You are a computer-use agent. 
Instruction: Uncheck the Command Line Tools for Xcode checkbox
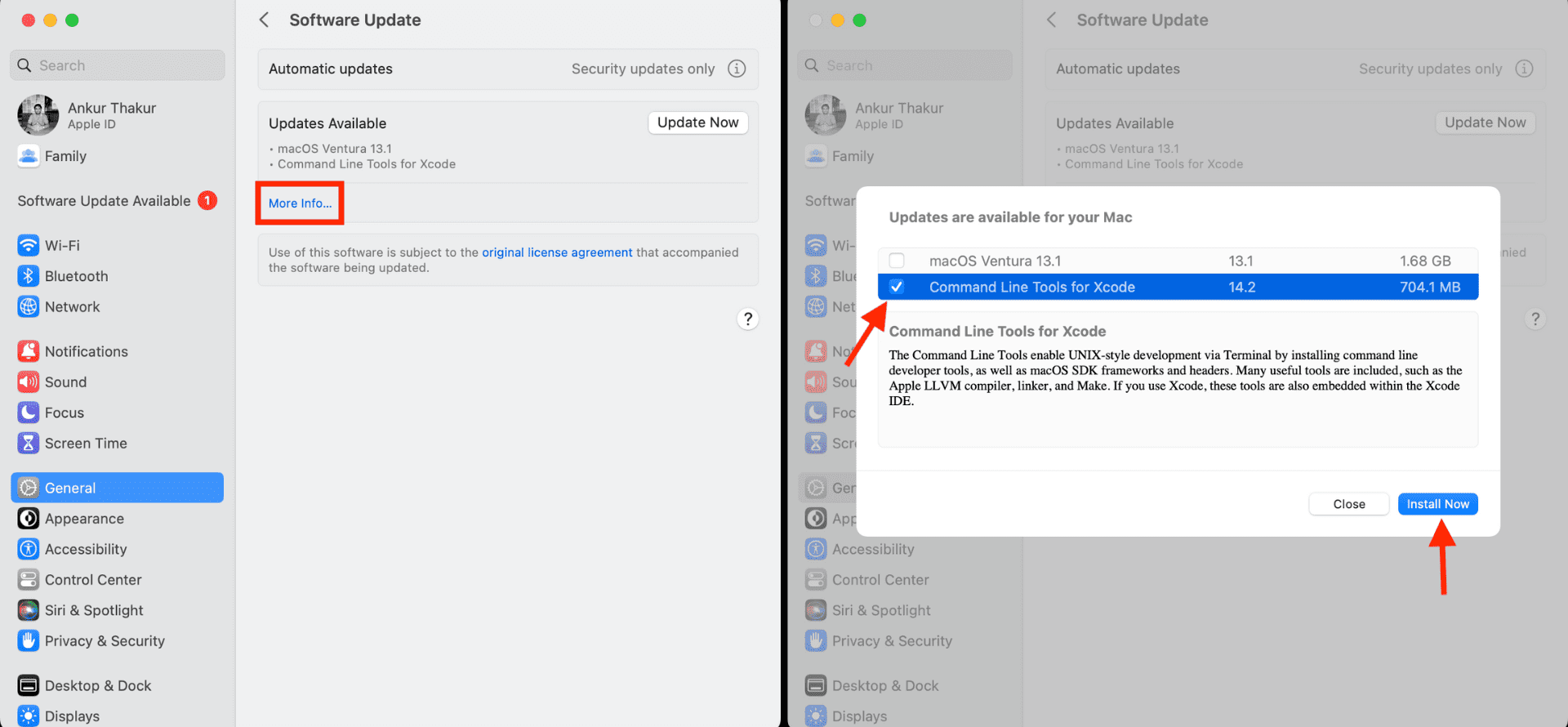tap(897, 287)
